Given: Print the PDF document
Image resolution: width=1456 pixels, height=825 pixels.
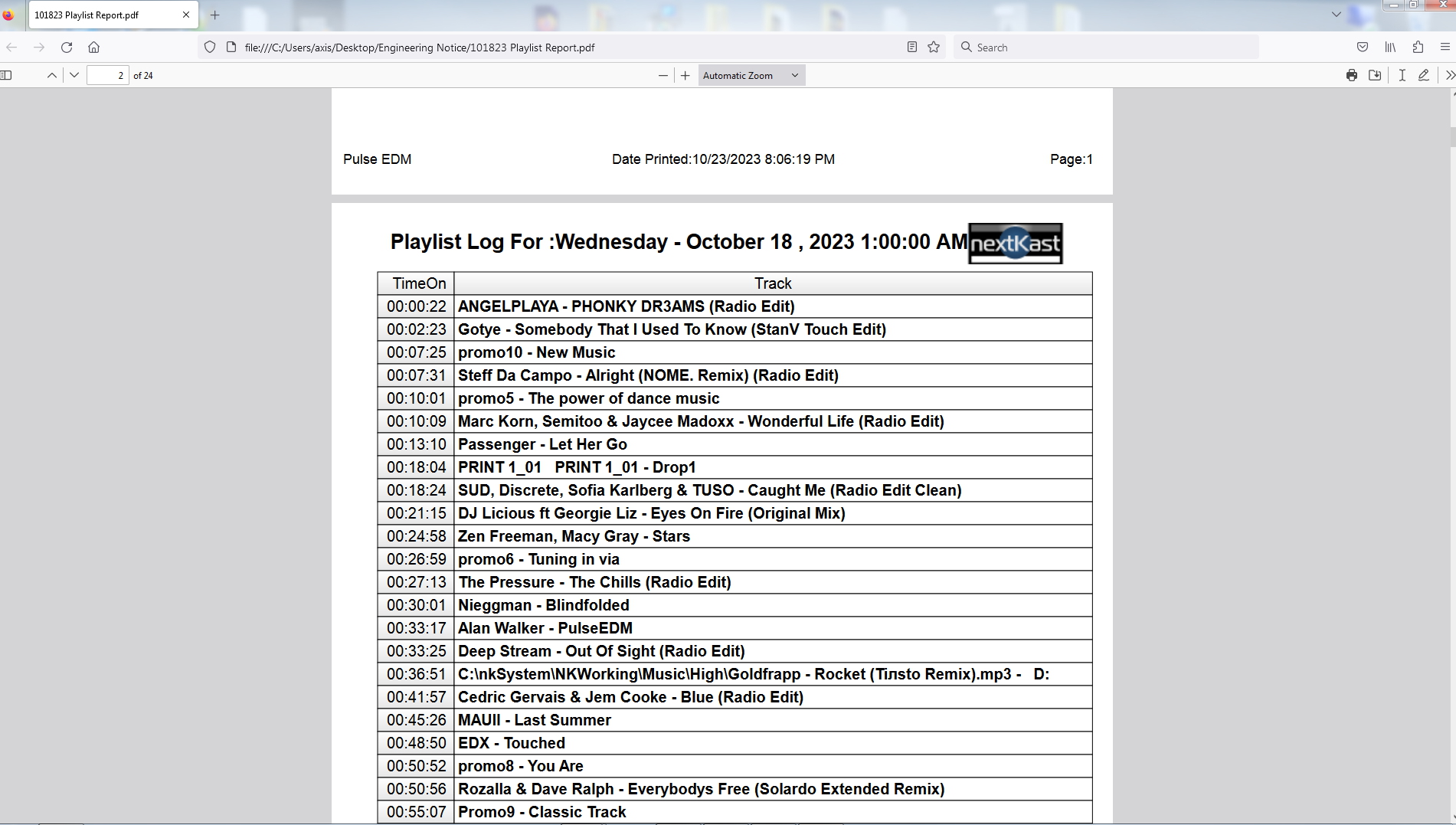Looking at the screenshot, I should coord(1352,75).
